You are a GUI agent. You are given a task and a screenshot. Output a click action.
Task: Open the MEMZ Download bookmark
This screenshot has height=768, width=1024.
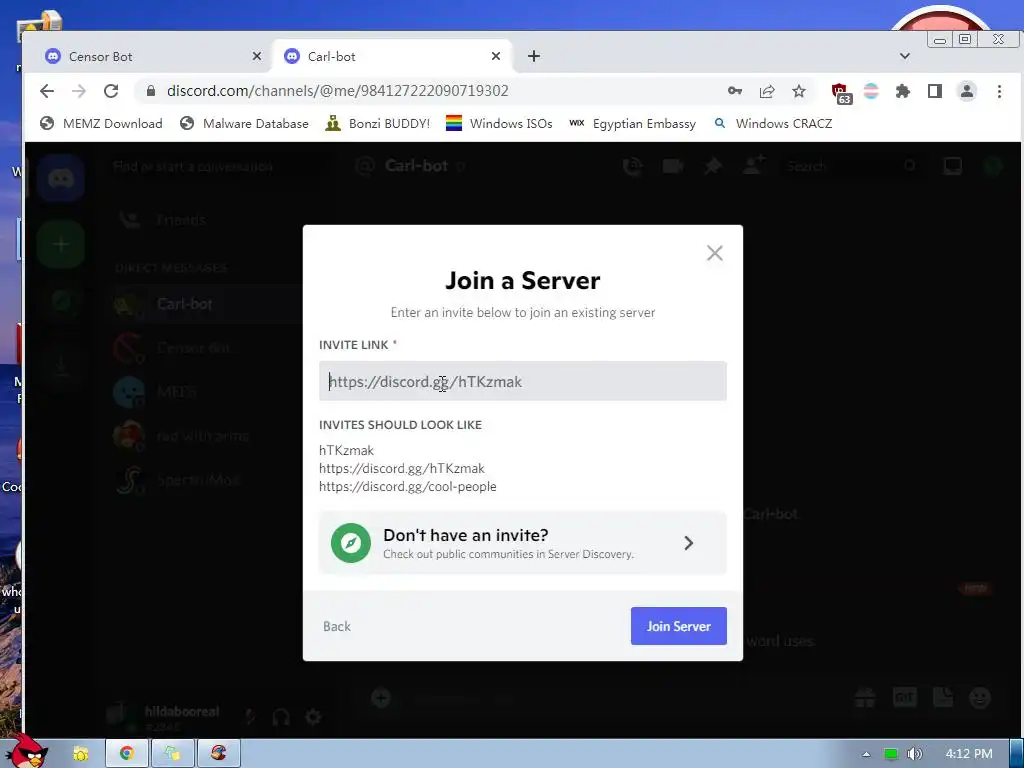point(101,123)
